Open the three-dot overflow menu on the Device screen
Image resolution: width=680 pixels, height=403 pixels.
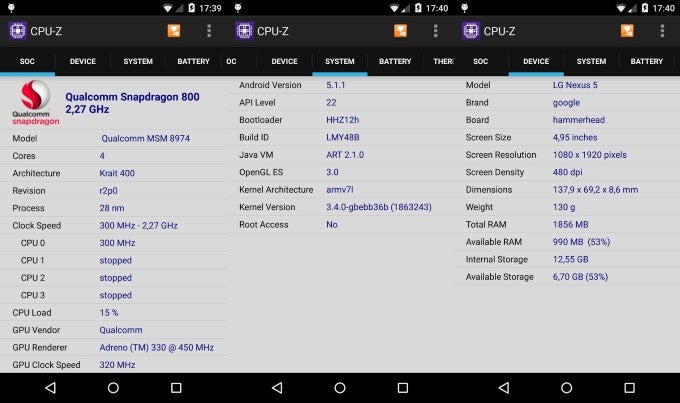pos(662,31)
